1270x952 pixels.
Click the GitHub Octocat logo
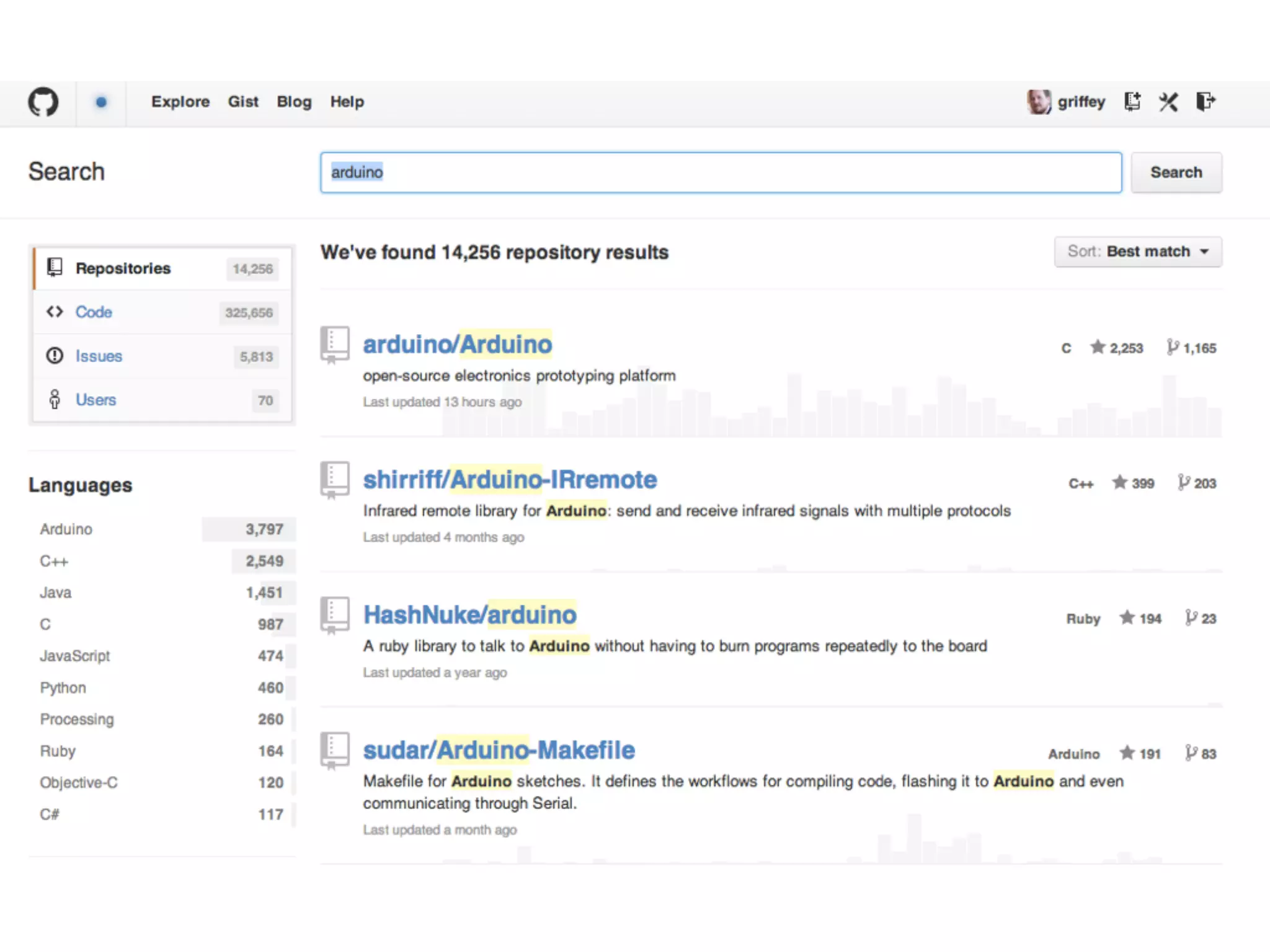(x=43, y=102)
